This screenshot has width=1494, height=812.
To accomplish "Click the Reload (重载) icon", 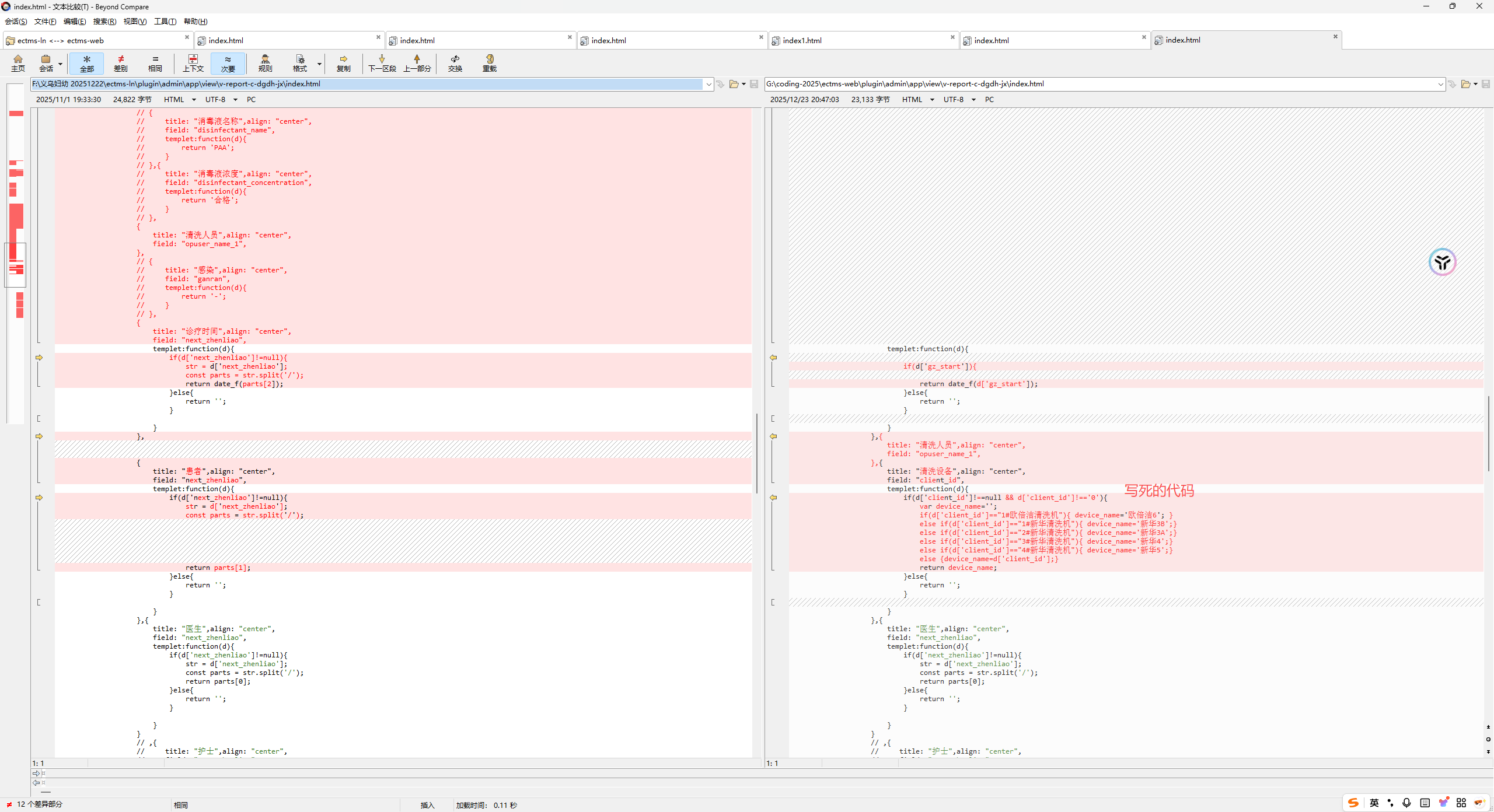I will point(489,63).
